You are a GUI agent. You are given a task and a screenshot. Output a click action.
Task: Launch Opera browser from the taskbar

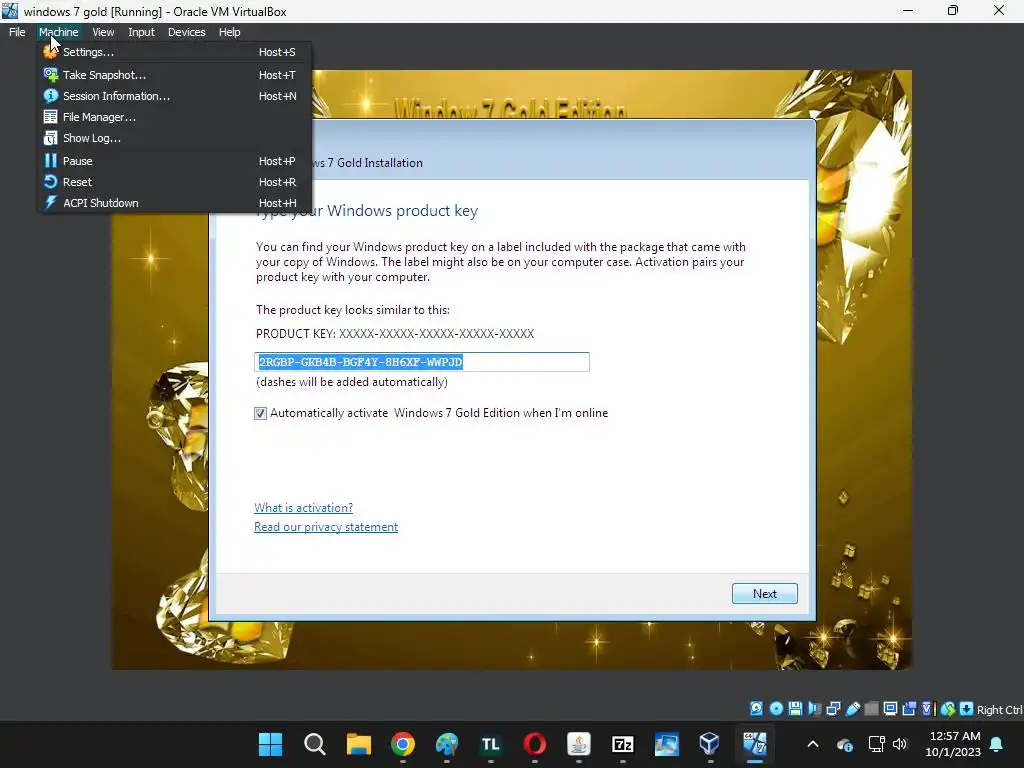[535, 744]
